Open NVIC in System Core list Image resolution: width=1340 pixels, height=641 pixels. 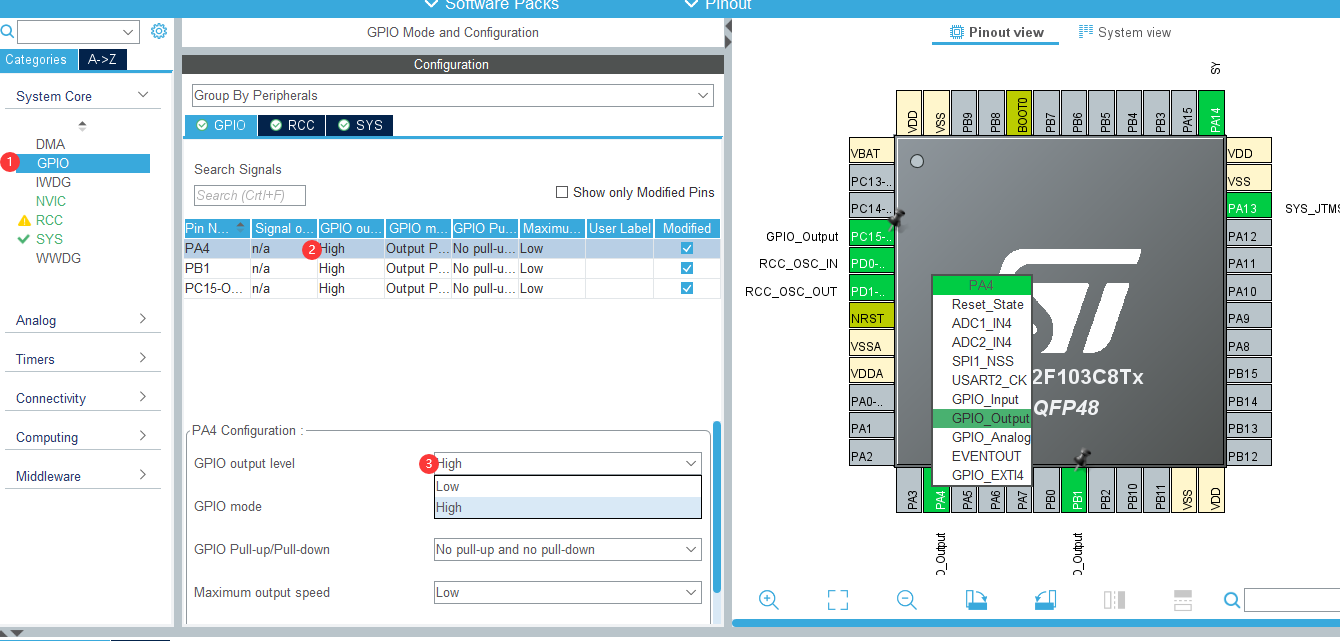tap(51, 201)
